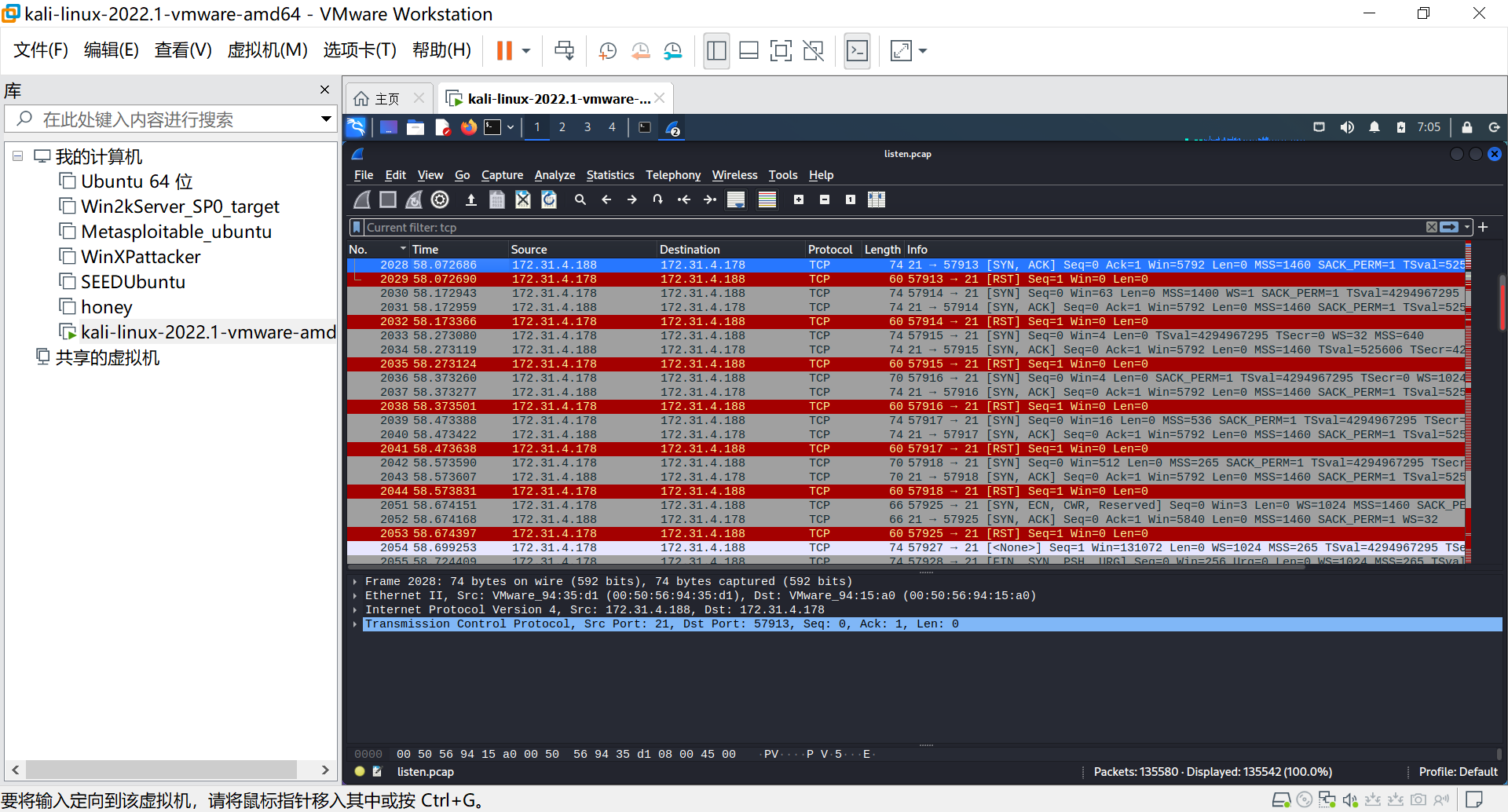Image resolution: width=1508 pixels, height=812 pixels.
Task: Expand Internet Protocol Version 4 details
Action: coord(355,610)
